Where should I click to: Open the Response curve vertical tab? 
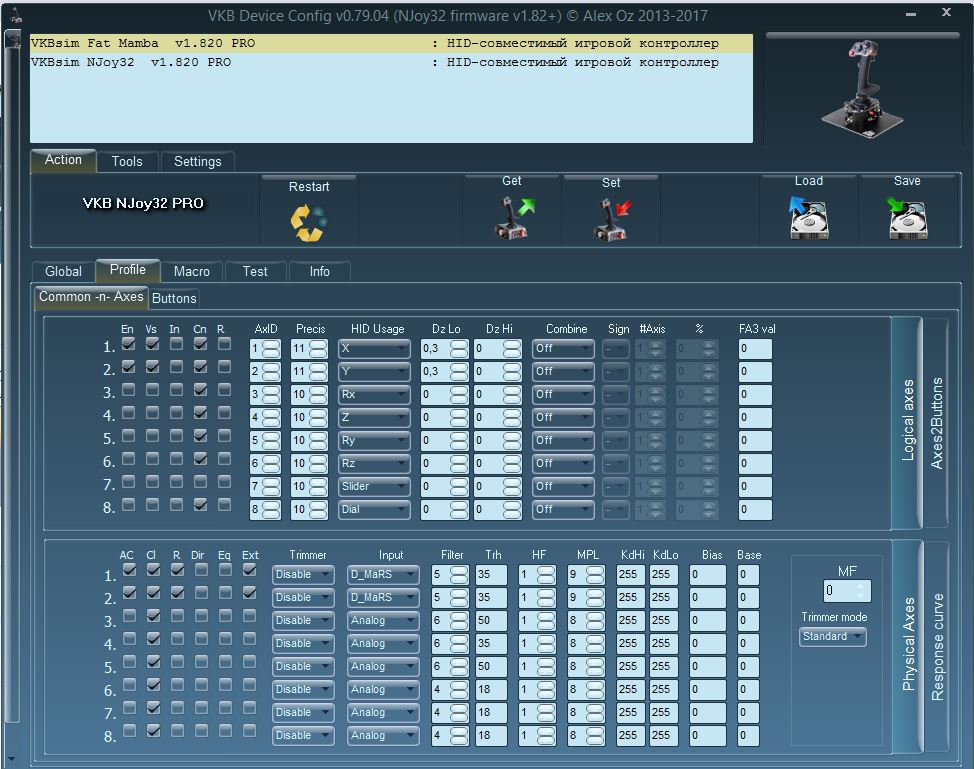coord(937,647)
